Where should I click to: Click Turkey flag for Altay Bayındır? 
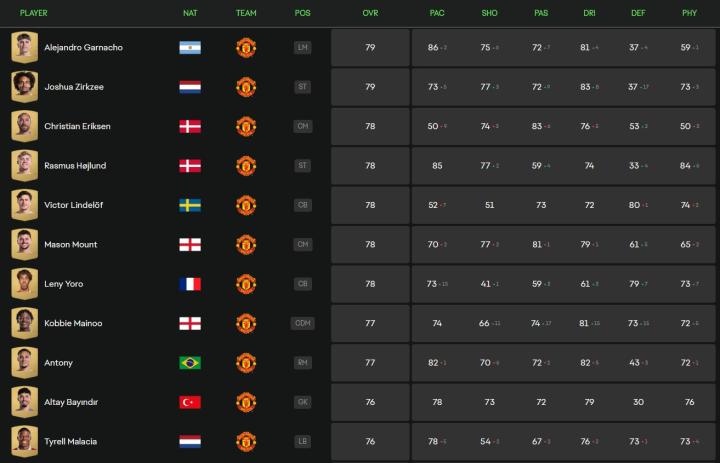pyautogui.click(x=190, y=402)
